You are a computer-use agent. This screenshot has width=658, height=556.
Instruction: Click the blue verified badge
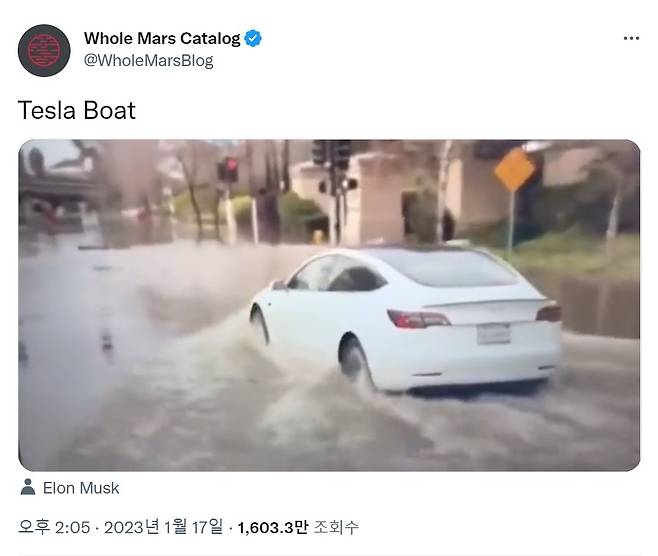pos(253,38)
